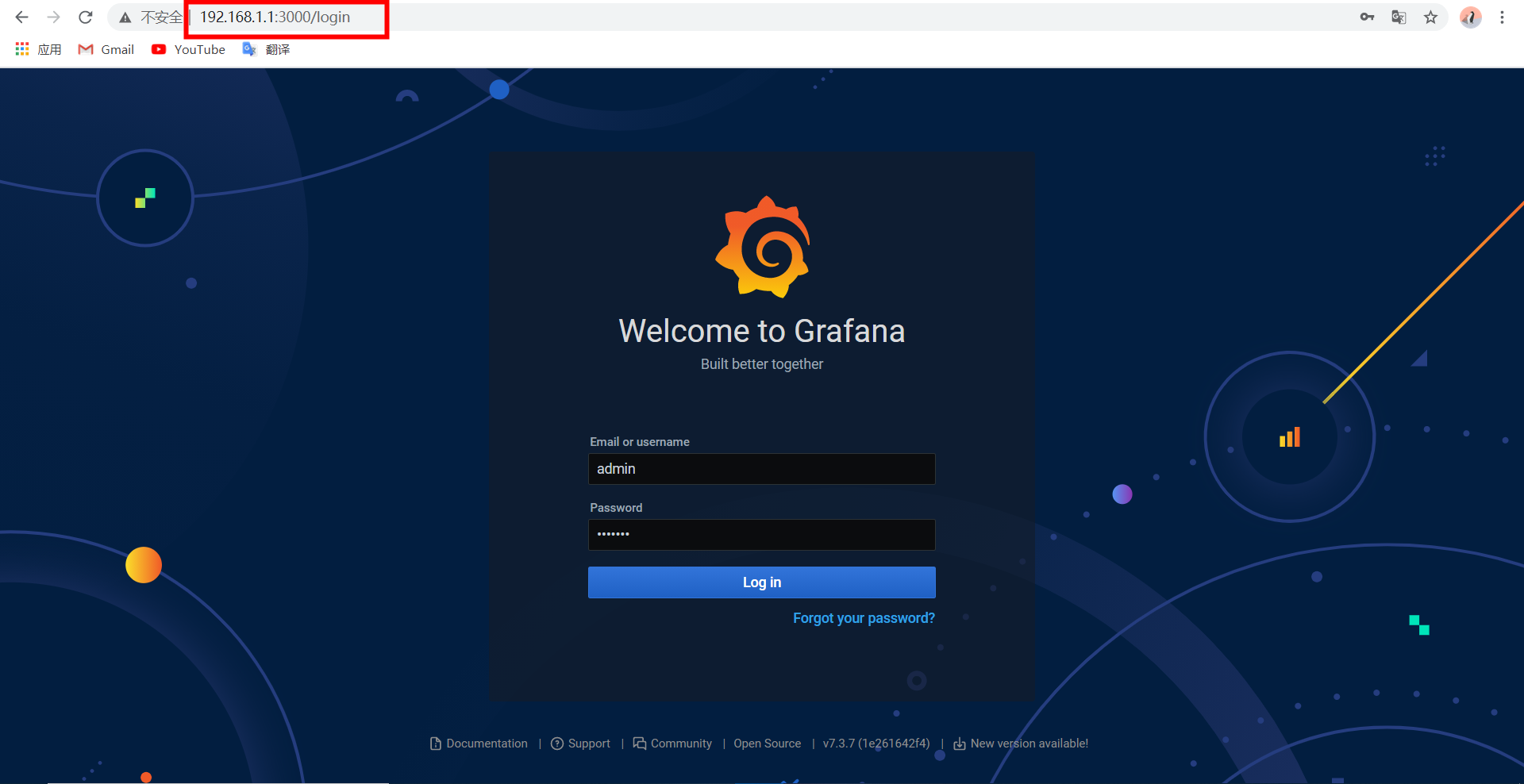1524x784 pixels.
Task: Click the Welcome to Grafana heading
Action: pyautogui.click(x=762, y=331)
